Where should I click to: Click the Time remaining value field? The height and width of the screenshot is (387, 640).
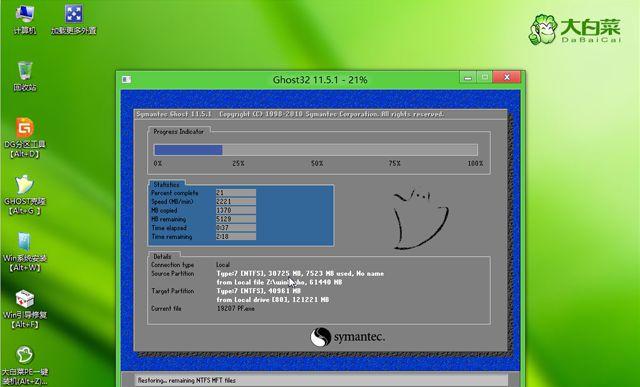point(236,236)
